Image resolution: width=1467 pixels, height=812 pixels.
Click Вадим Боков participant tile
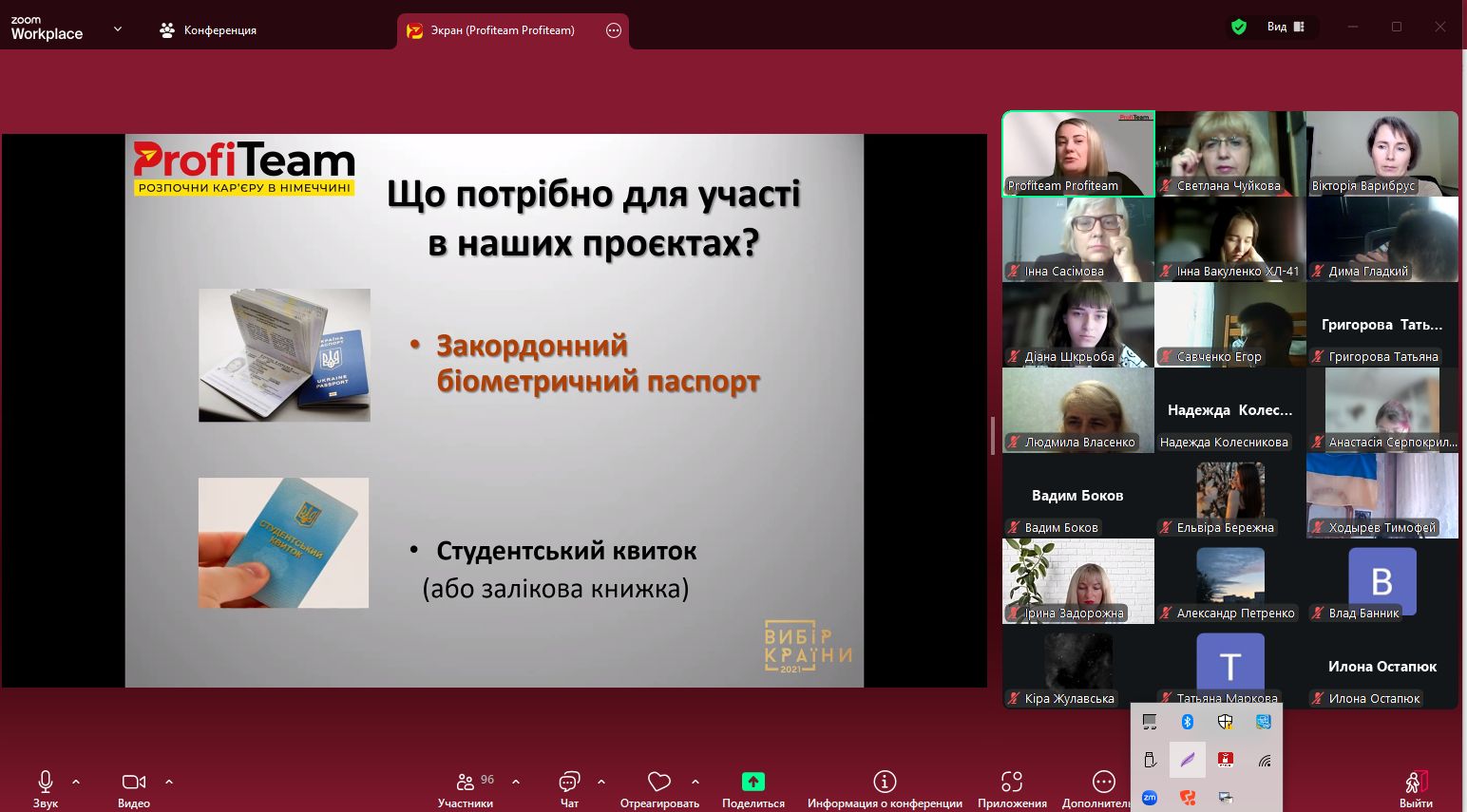[1078, 496]
